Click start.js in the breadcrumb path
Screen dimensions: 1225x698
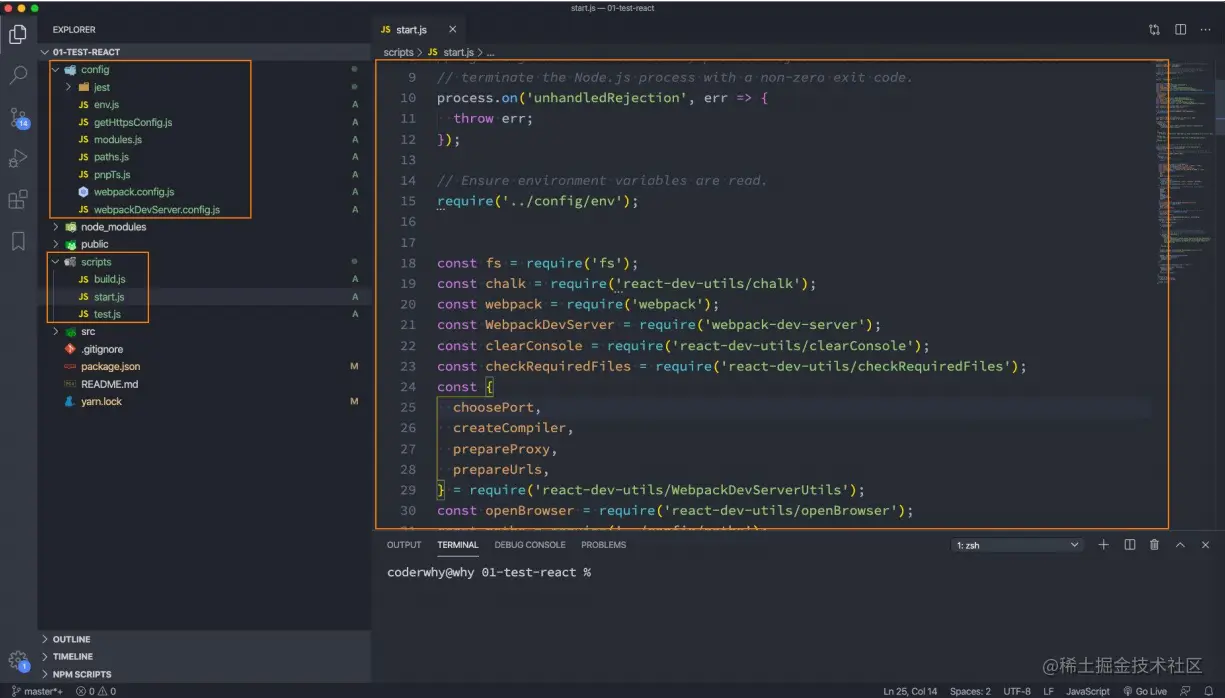point(458,52)
